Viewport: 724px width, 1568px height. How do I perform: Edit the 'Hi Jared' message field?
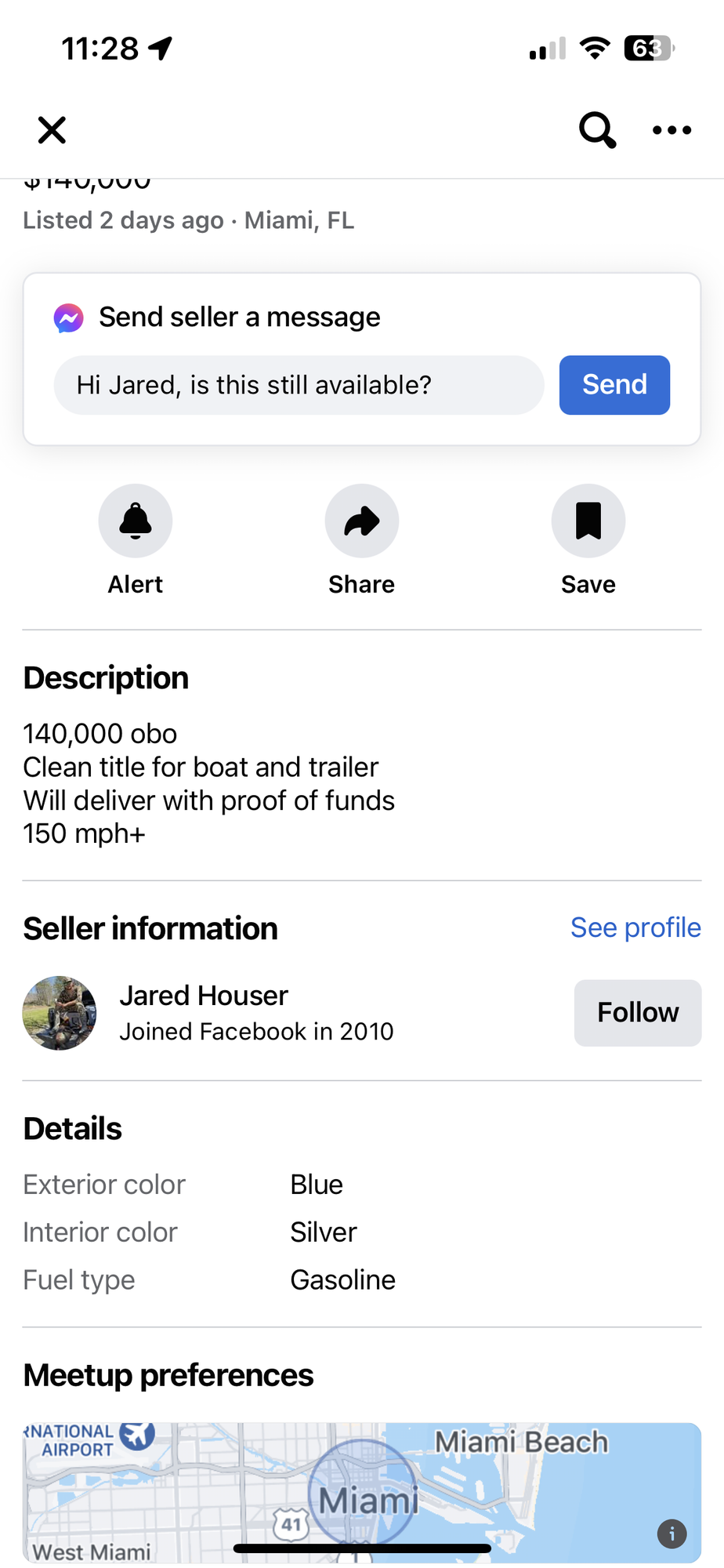[299, 385]
